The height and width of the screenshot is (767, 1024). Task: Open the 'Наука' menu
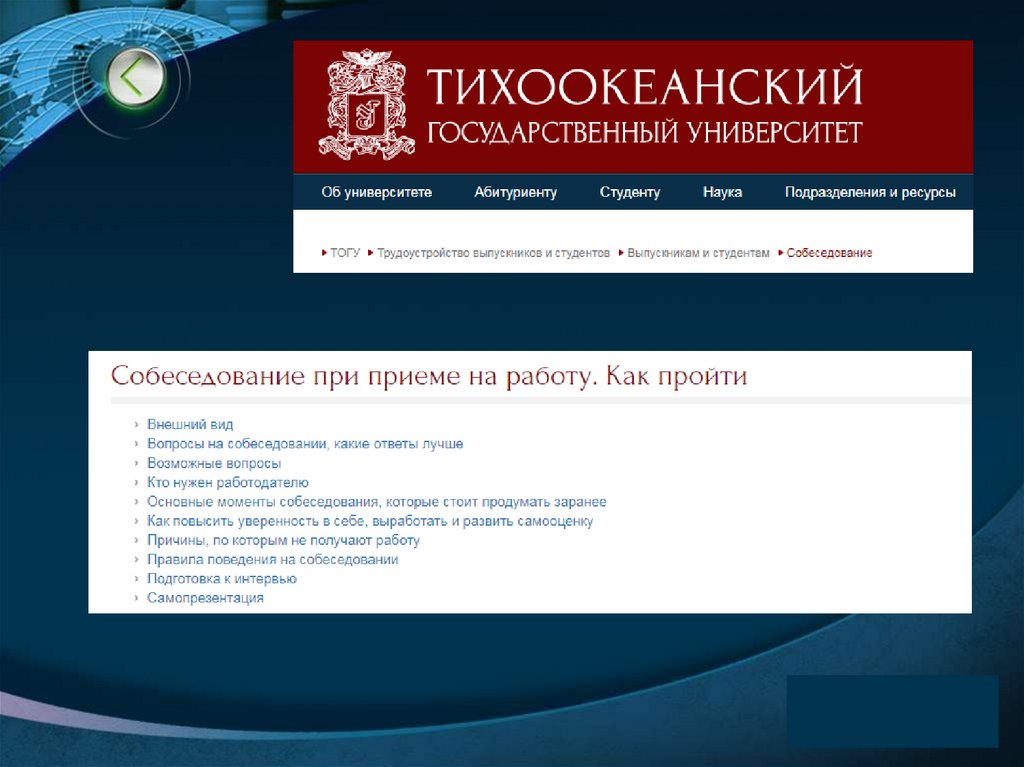click(x=722, y=192)
